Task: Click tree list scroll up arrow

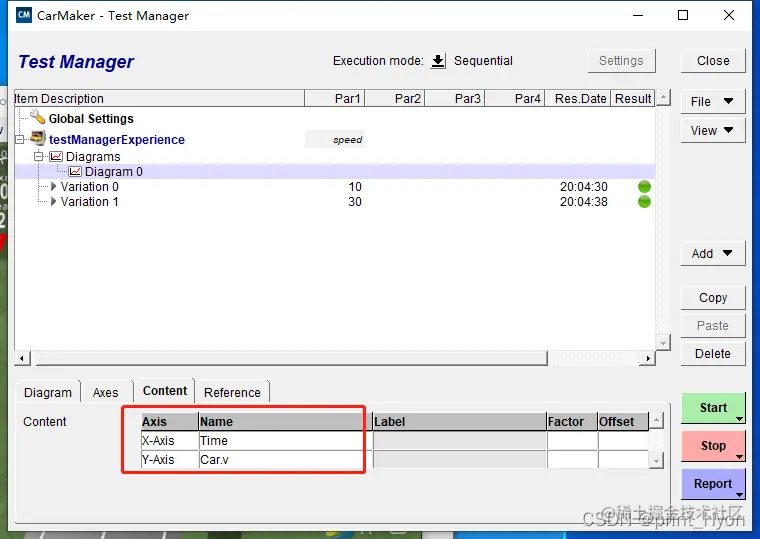Action: click(x=663, y=97)
